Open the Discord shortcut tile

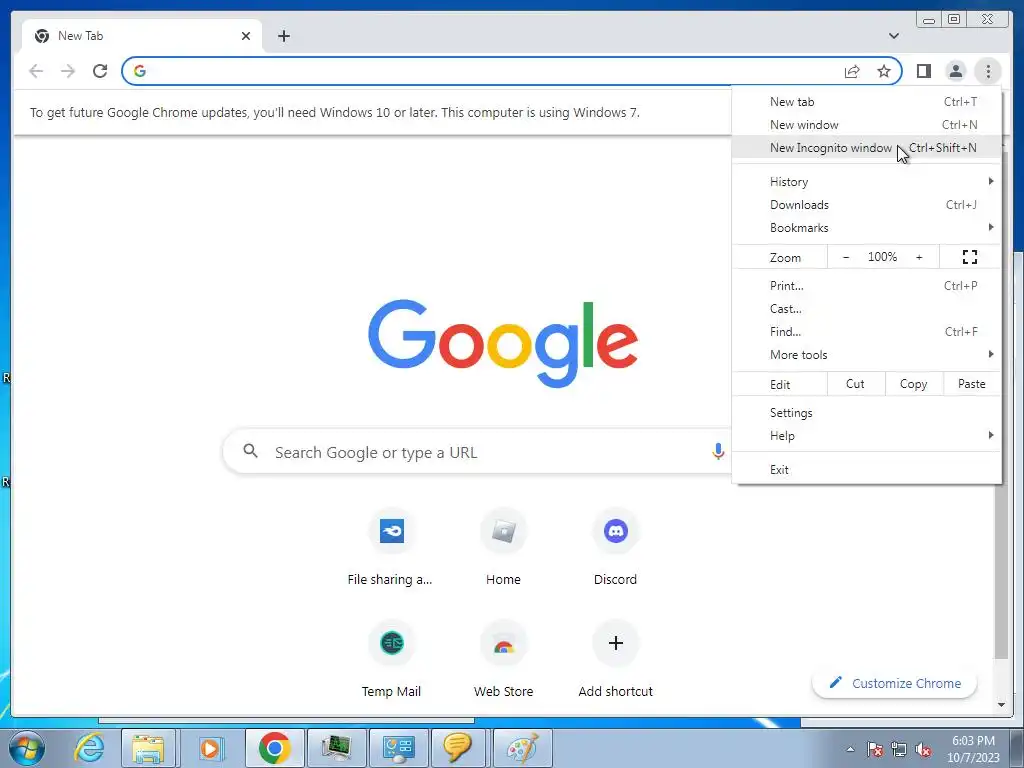point(615,549)
